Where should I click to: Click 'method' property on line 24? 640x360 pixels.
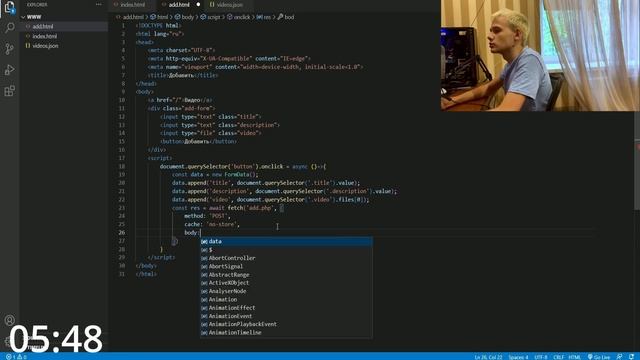[x=194, y=216]
